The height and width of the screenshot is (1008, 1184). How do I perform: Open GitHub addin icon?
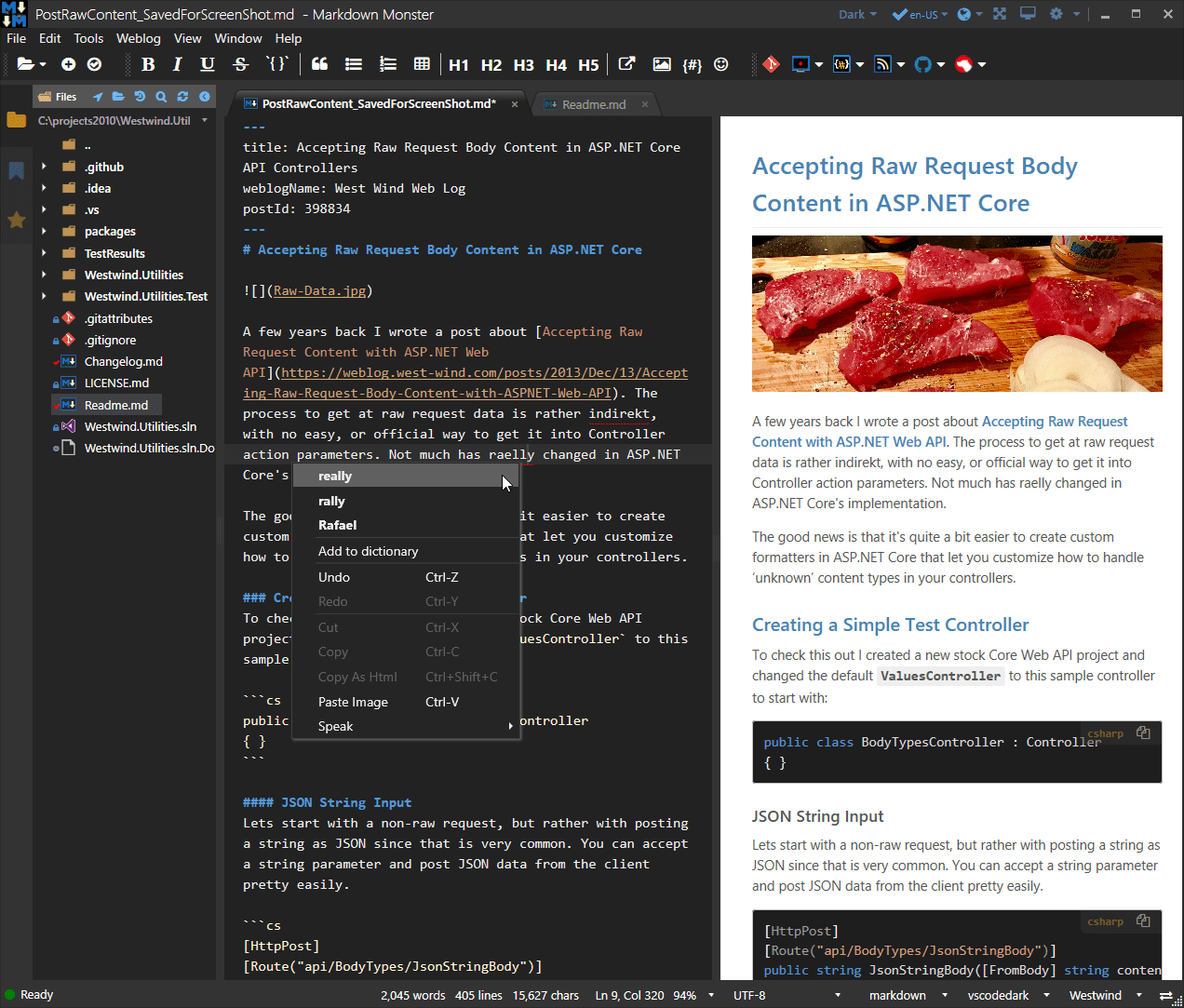tap(923, 64)
